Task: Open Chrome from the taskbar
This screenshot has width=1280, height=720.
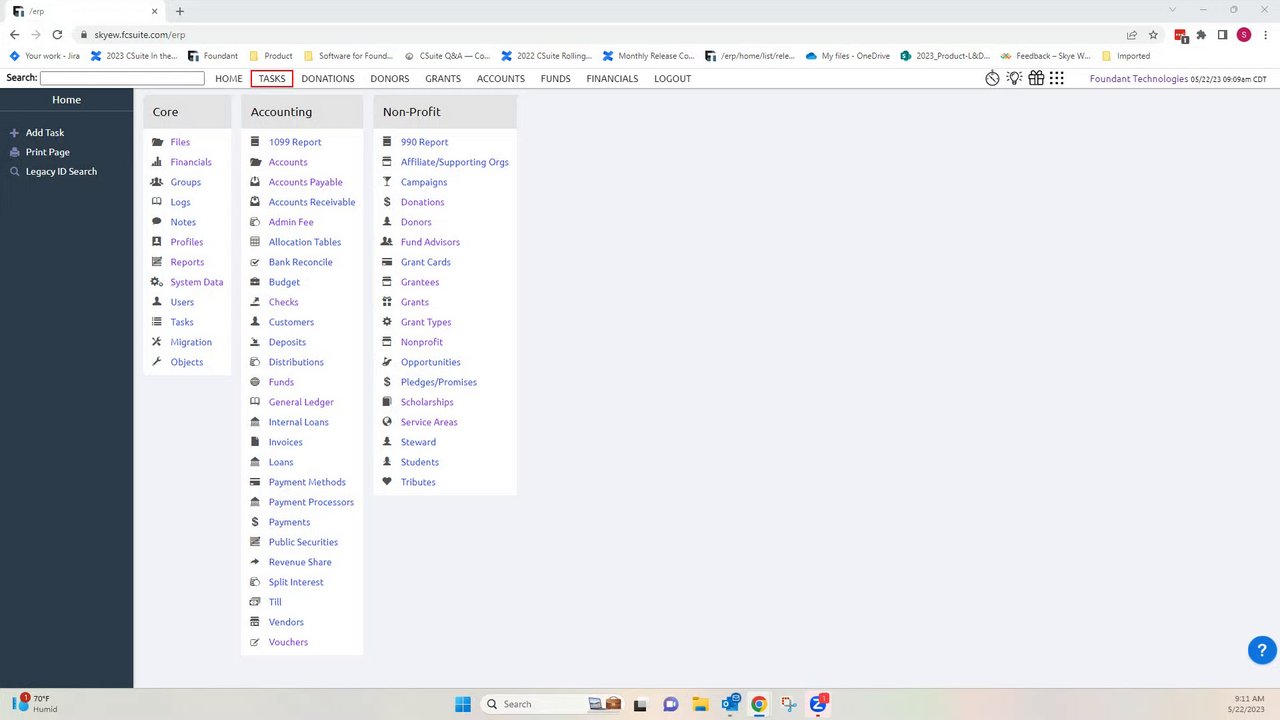Action: [x=759, y=704]
